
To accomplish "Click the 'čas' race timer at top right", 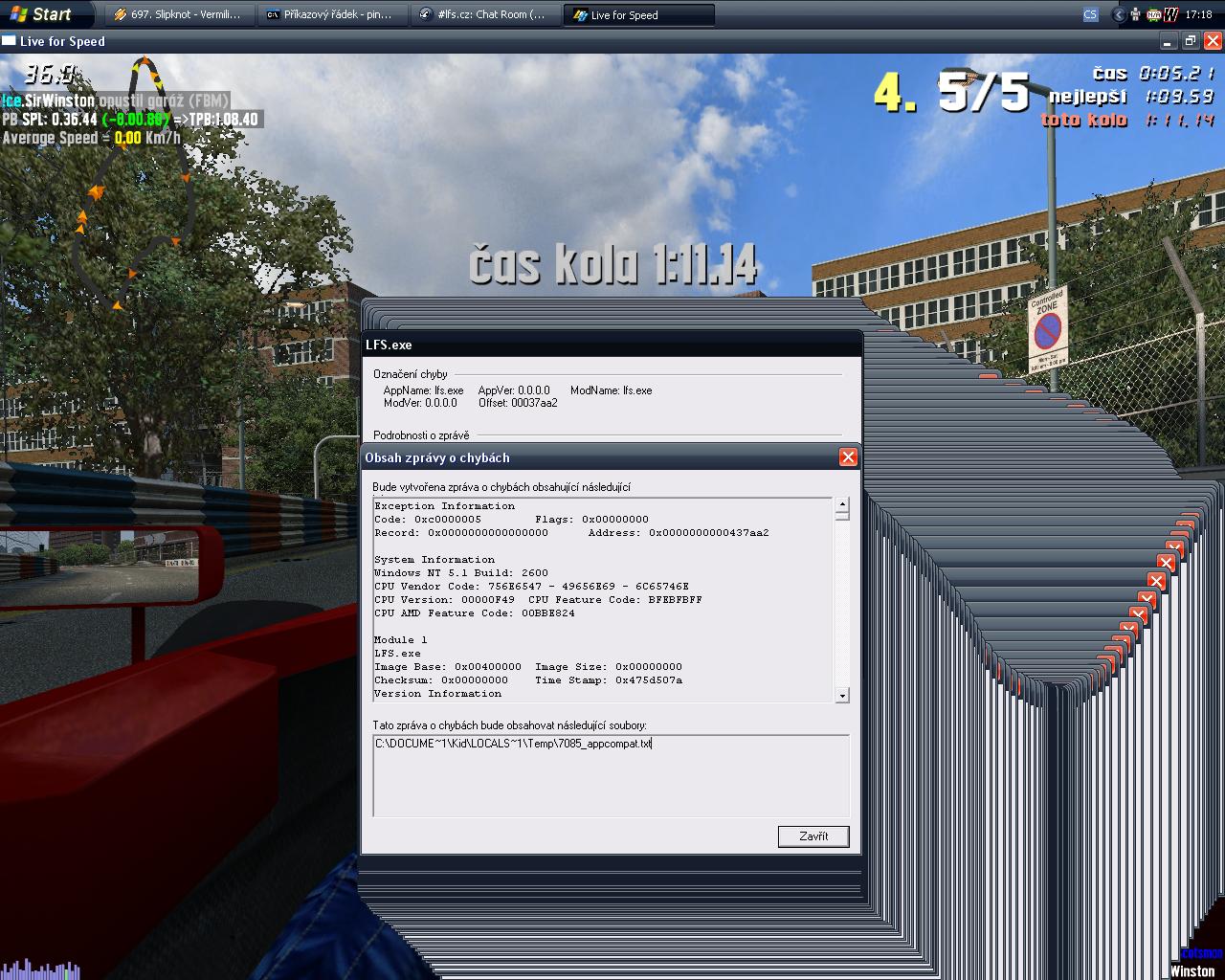I will 1153,73.
